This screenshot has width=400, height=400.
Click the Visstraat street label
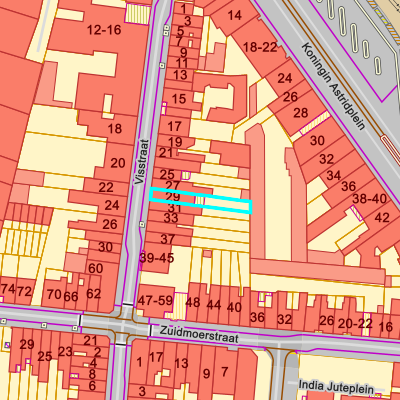(x=142, y=162)
